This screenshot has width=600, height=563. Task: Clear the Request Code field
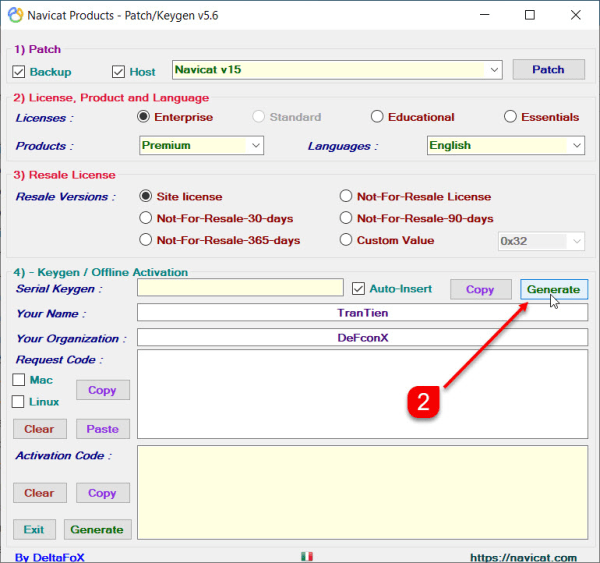click(x=40, y=429)
